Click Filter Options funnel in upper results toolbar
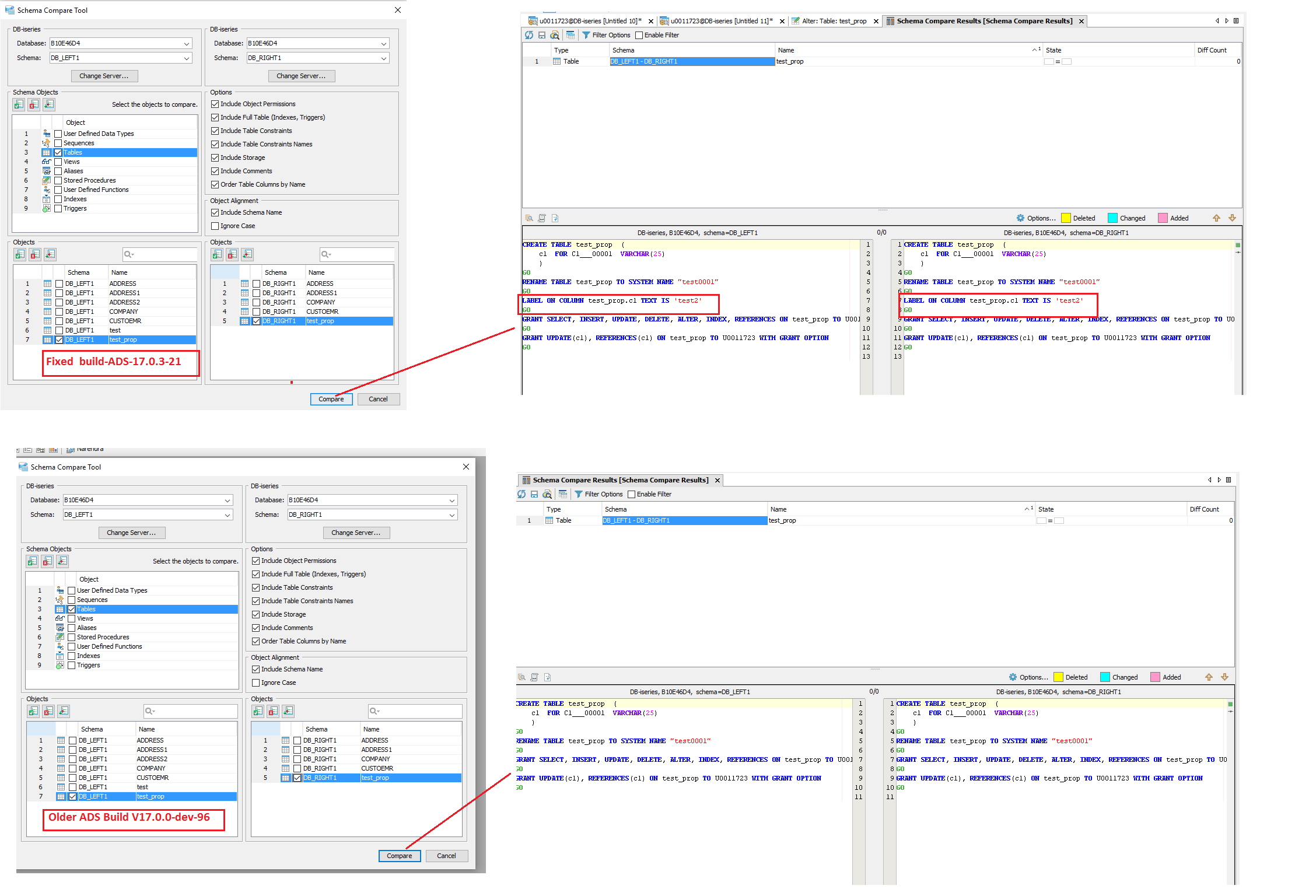 coord(586,35)
